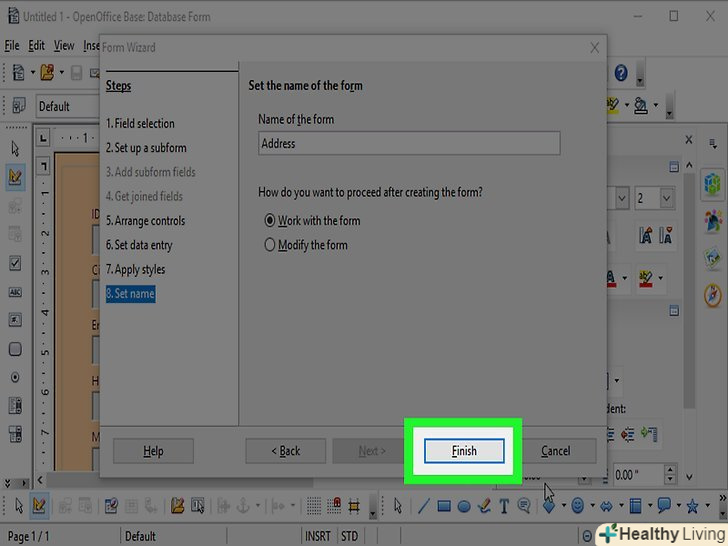The image size is (728, 546).
Task: Go to step 1 Field selection
Action: click(140, 124)
